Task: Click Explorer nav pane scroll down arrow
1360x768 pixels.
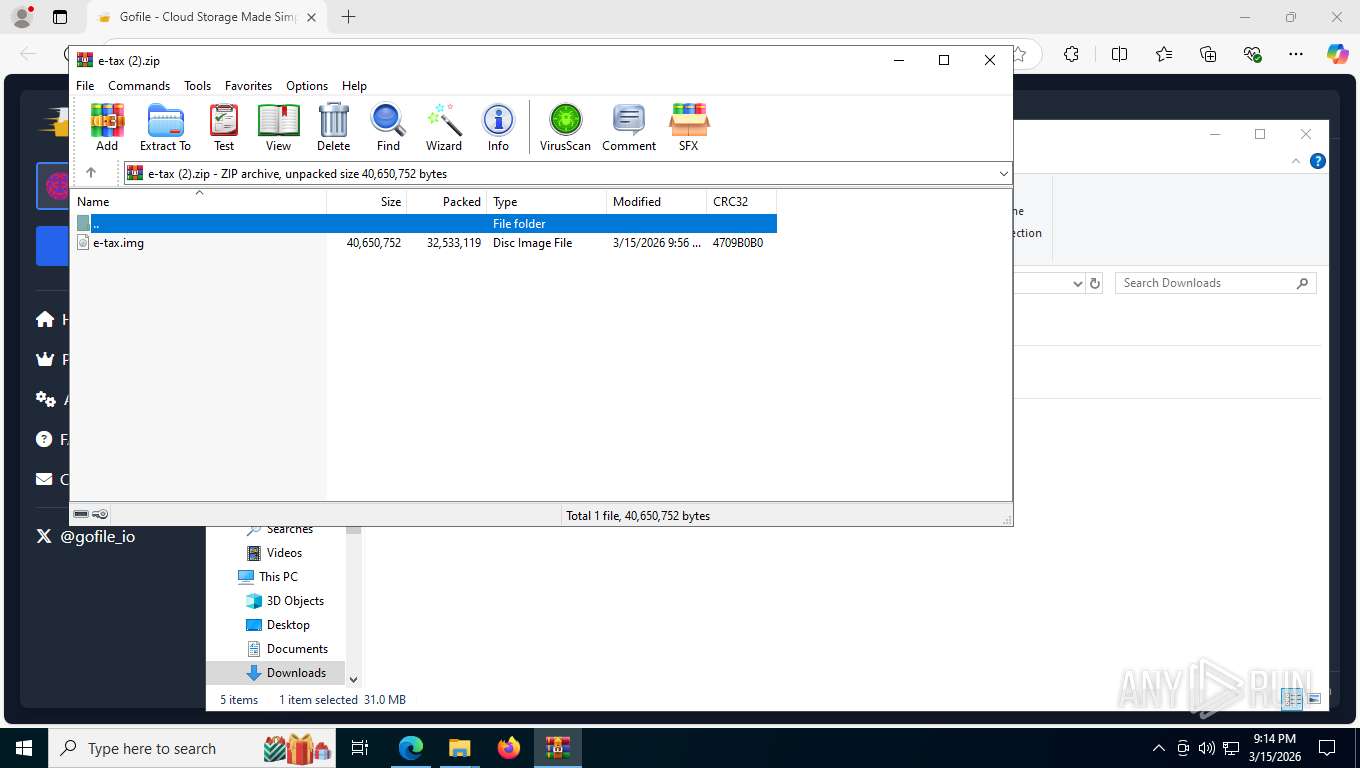Action: pos(353,679)
